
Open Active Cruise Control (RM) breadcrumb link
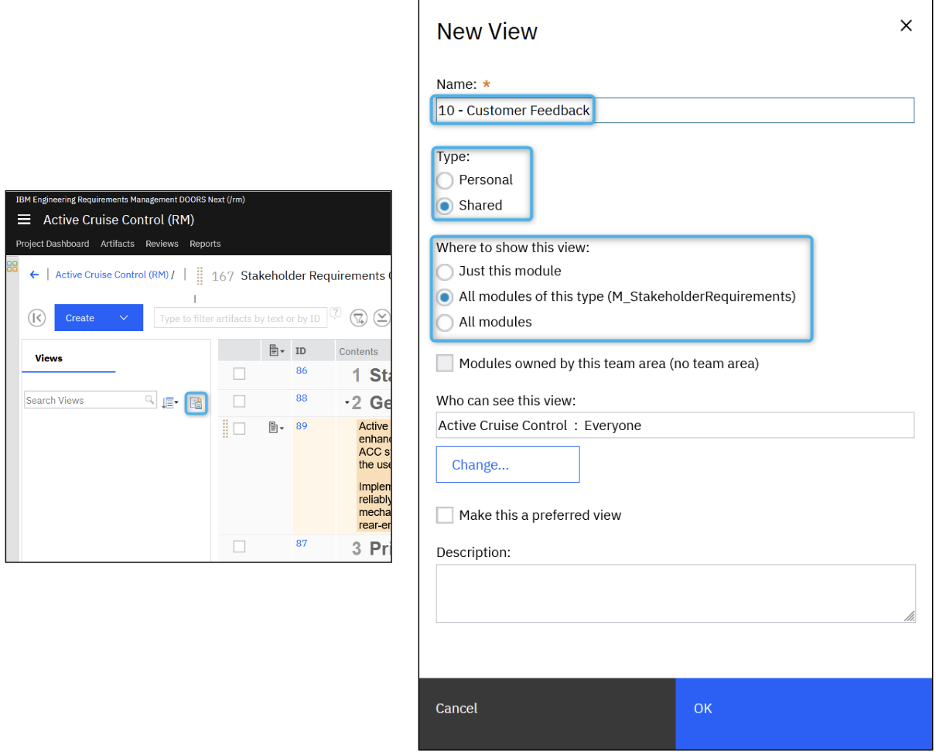pos(112,275)
